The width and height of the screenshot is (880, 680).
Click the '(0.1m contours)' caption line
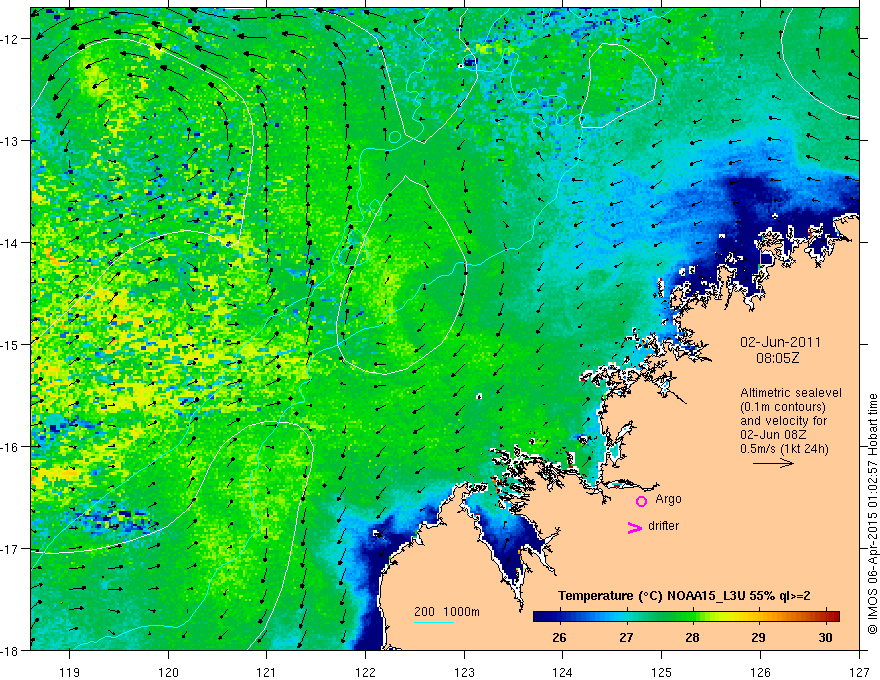coord(783,407)
